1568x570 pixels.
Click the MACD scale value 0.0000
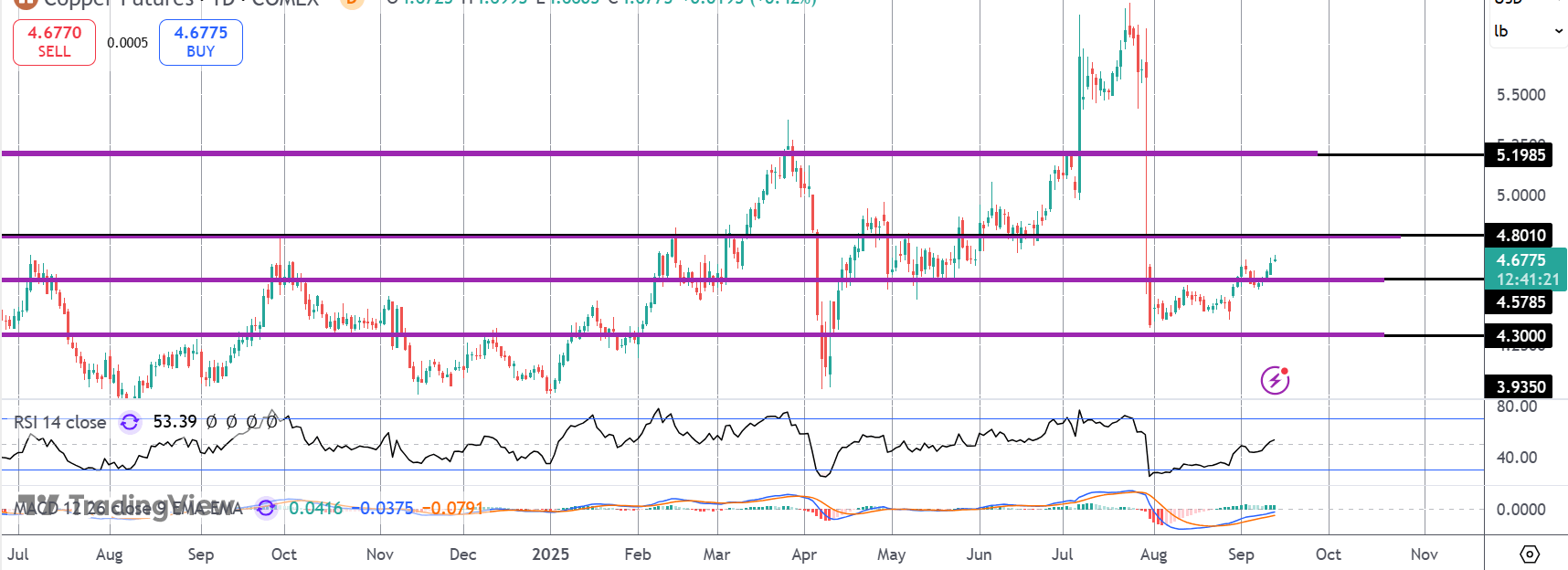tap(1520, 510)
